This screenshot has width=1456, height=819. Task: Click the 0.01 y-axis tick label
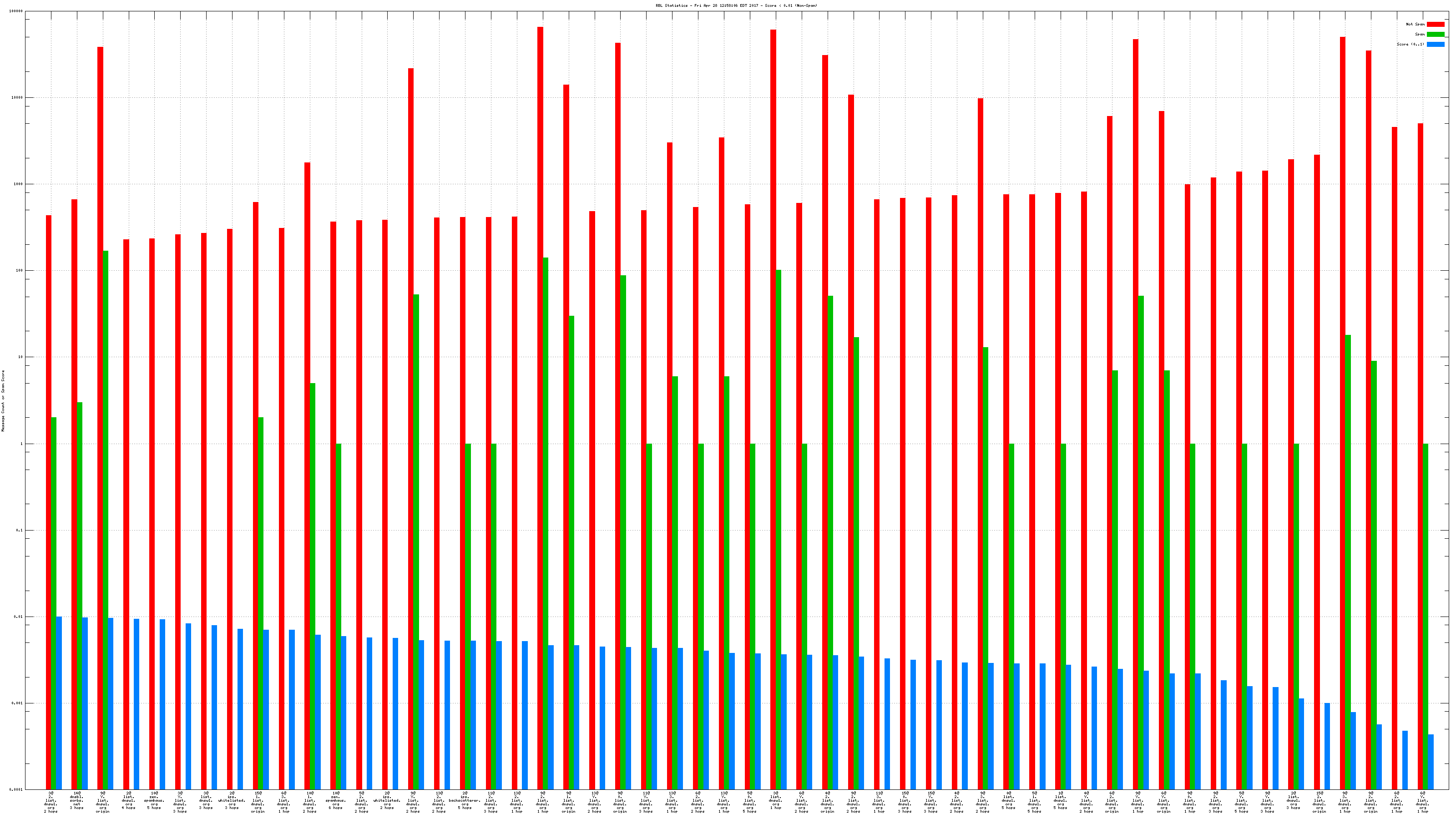click(x=19, y=617)
